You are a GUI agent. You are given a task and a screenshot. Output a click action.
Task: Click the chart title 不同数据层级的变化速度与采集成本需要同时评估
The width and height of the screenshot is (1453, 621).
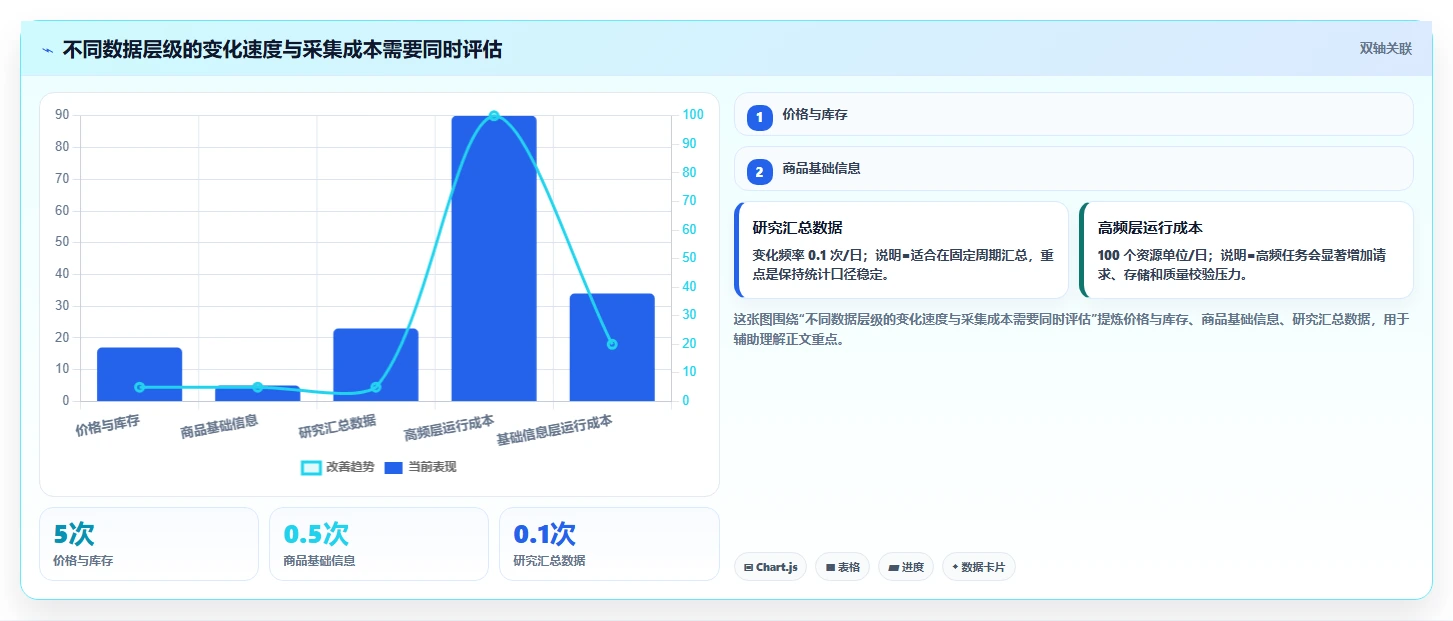tap(282, 49)
